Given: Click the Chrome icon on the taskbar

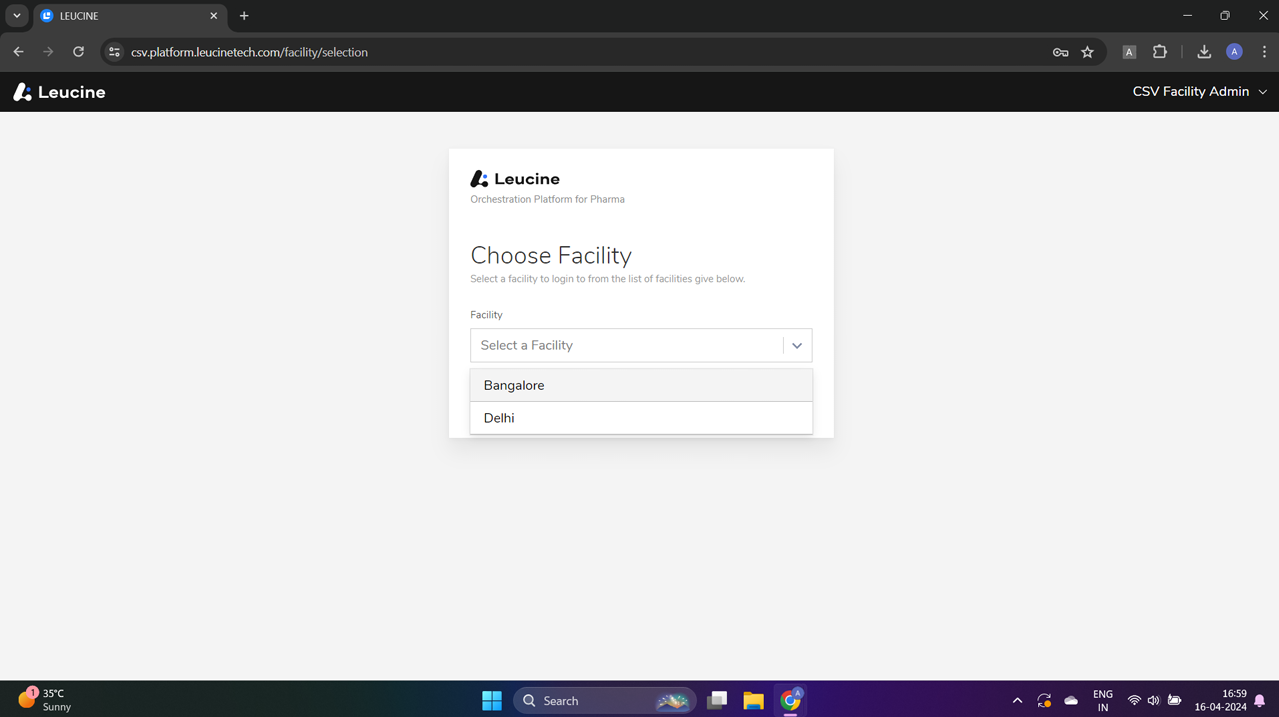Looking at the screenshot, I should tap(791, 700).
